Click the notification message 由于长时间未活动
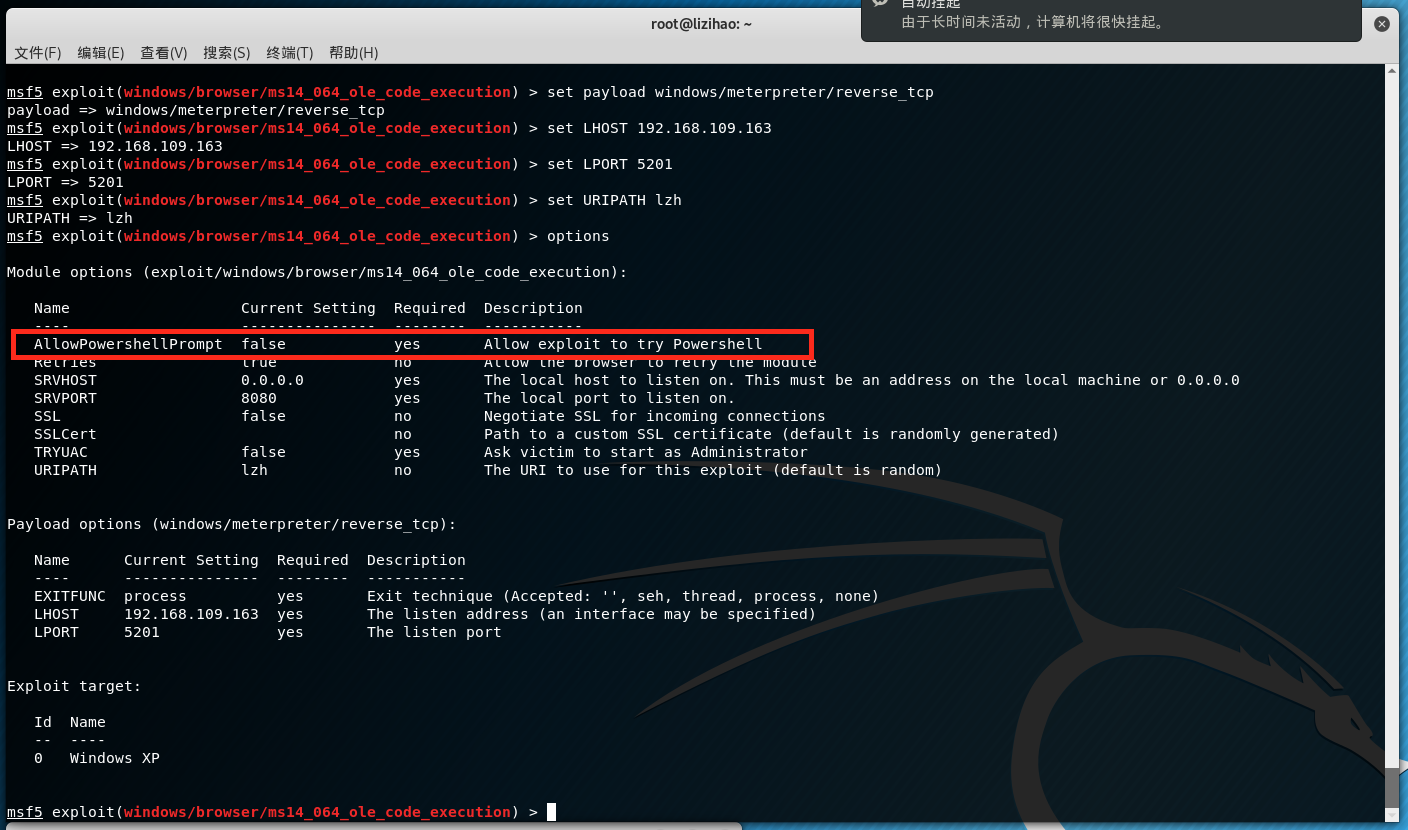The image size is (1408, 830). [1033, 22]
